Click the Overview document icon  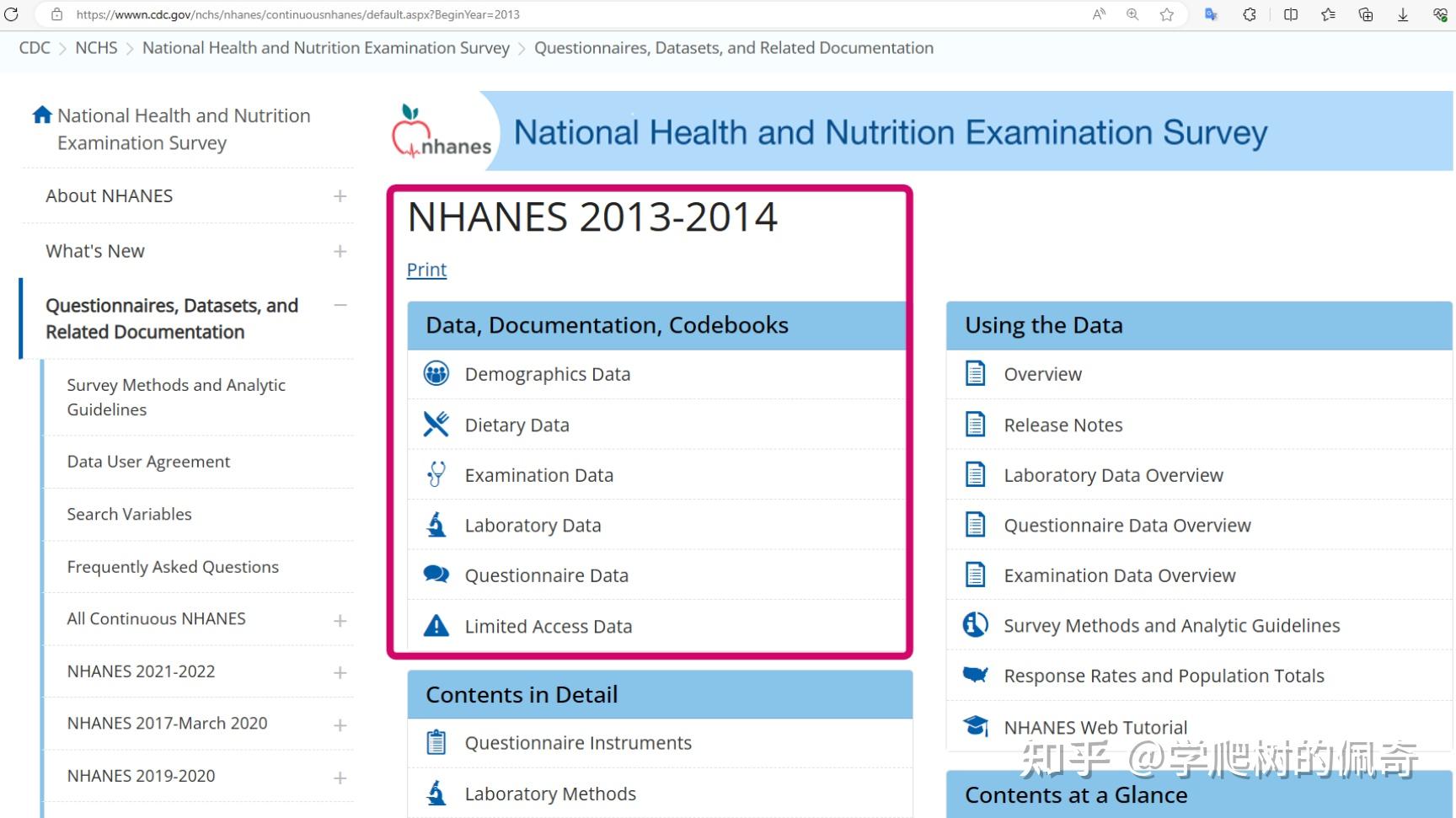pos(975,373)
